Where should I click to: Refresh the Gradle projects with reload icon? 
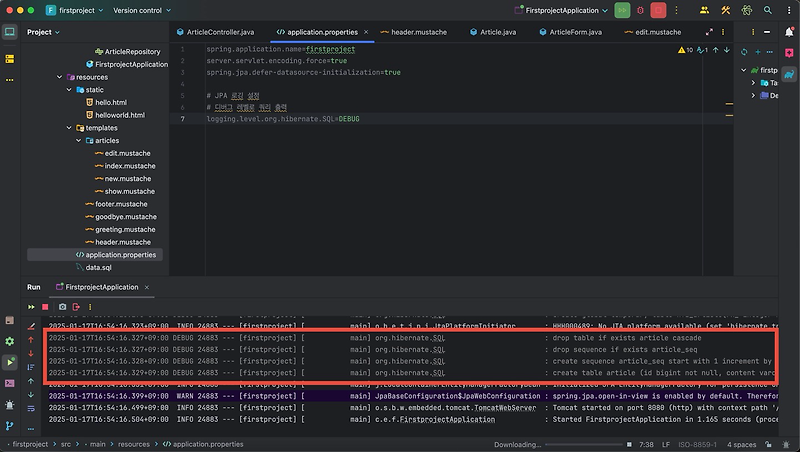click(x=744, y=52)
